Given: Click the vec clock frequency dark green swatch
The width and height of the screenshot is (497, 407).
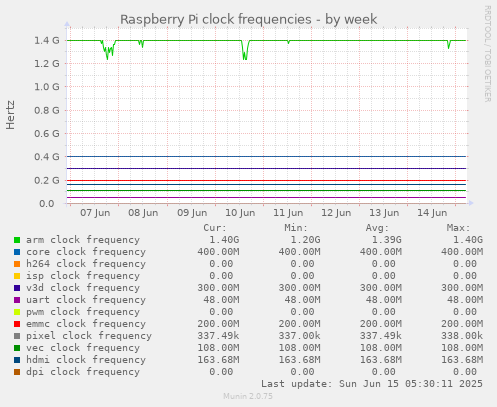Looking at the screenshot, I should click(x=17, y=348).
